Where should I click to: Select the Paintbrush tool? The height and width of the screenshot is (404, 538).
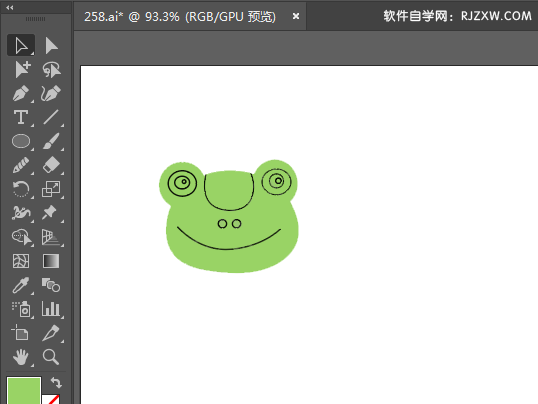(51, 141)
